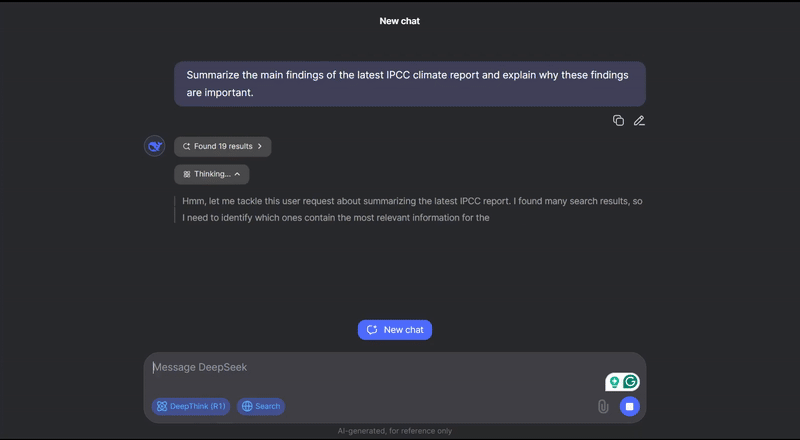Collapse the Thinking... section arrow
Image resolution: width=800 pixels, height=440 pixels.
[238, 174]
